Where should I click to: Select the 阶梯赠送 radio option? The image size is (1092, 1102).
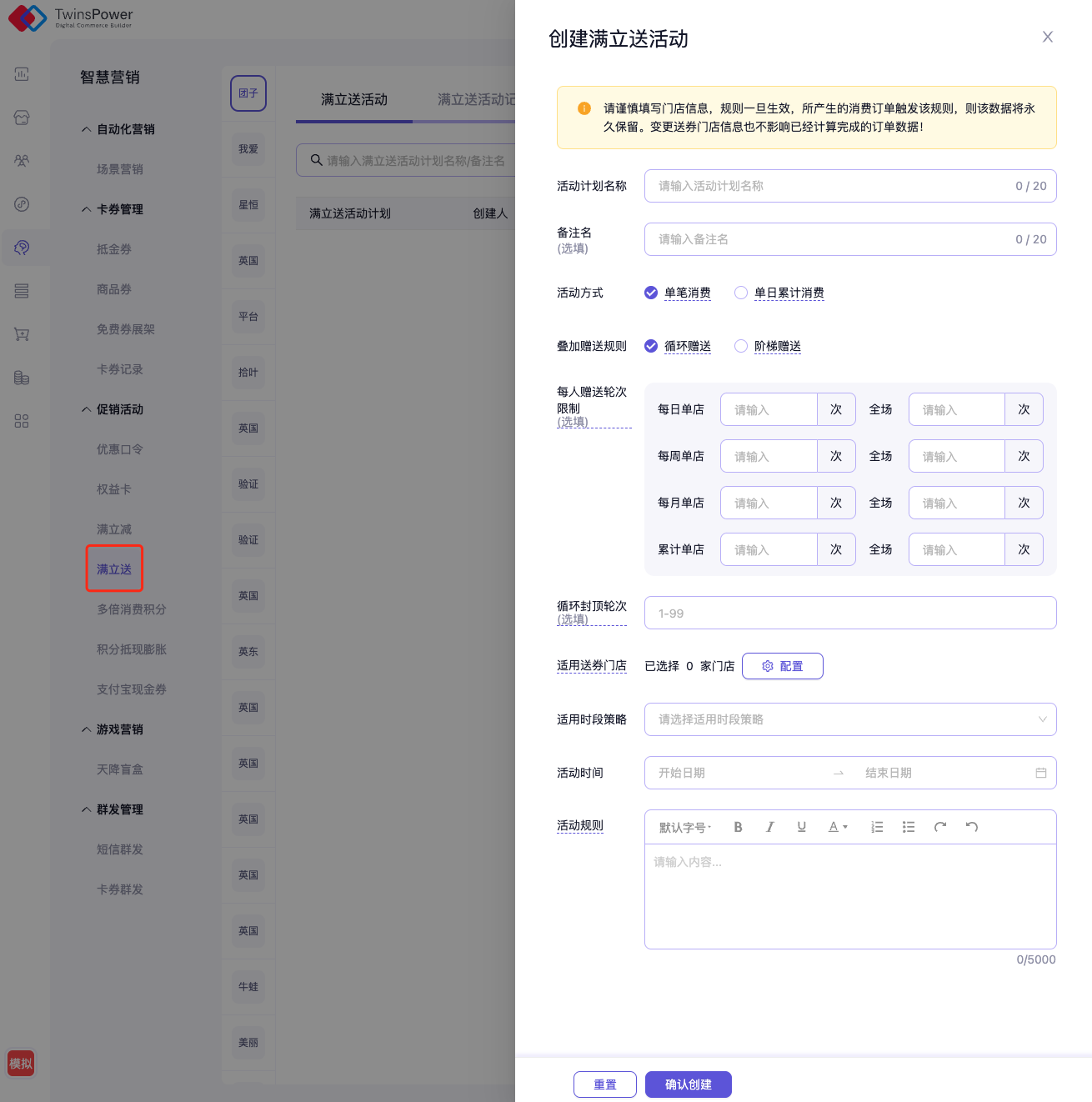point(741,346)
